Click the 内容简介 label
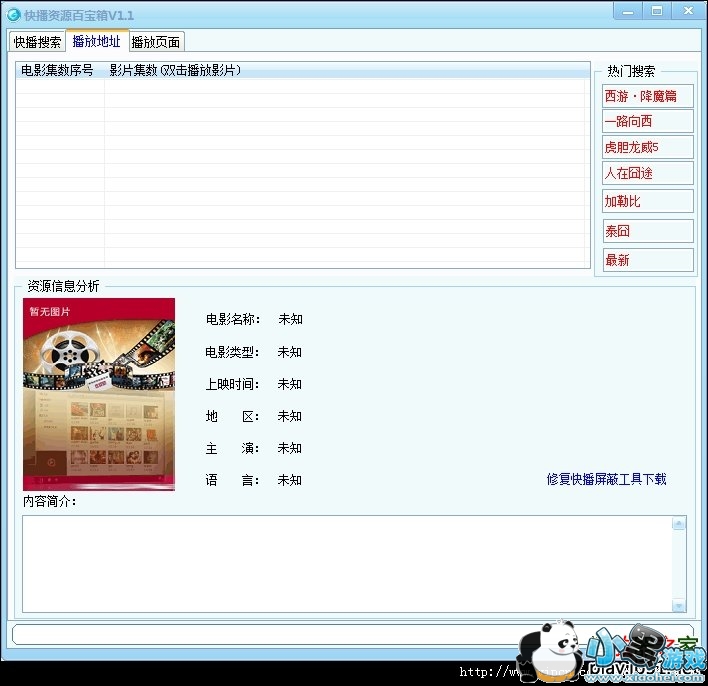The width and height of the screenshot is (708, 686). [x=50, y=501]
